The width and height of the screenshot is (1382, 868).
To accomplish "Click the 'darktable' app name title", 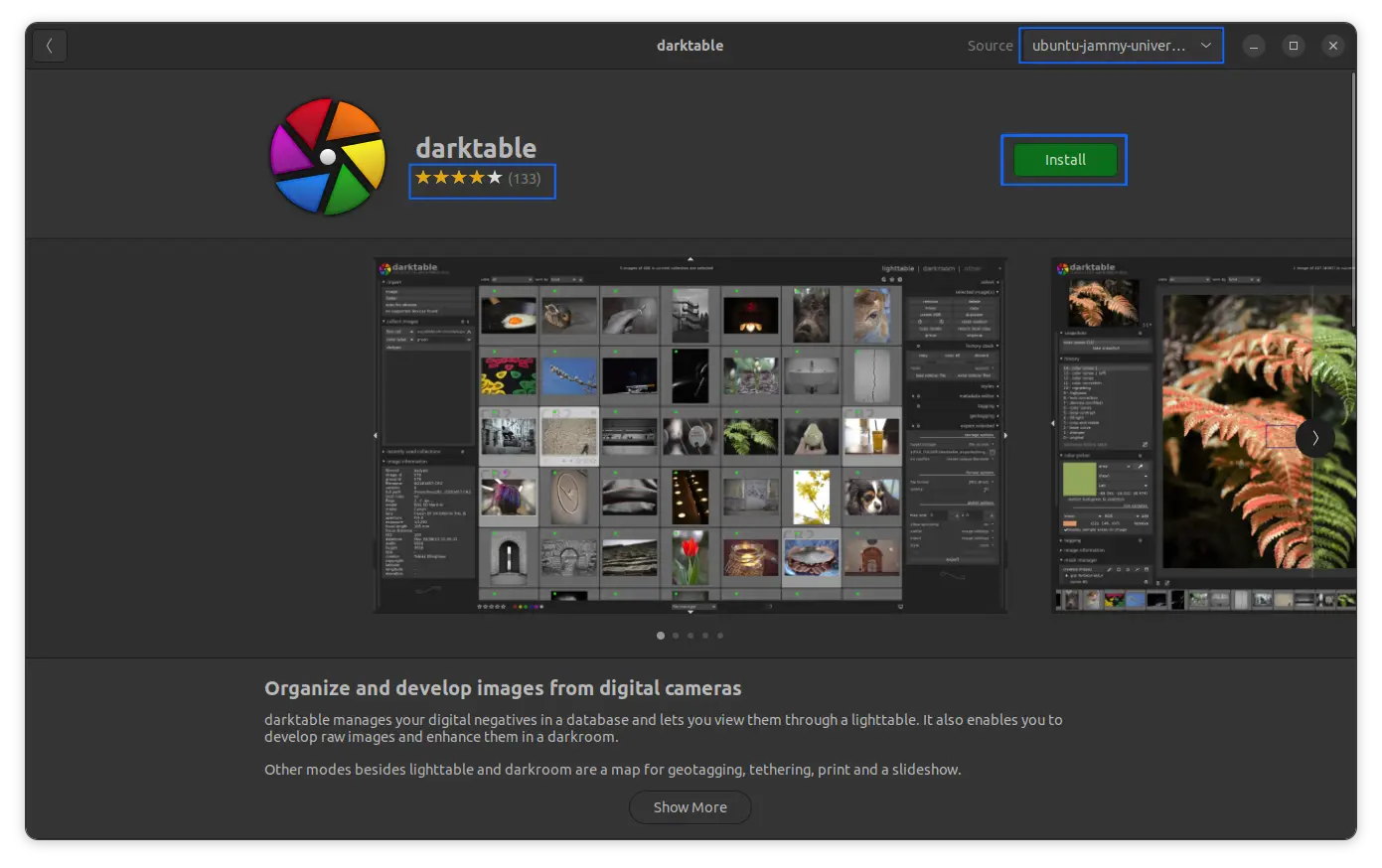I will click(476, 148).
